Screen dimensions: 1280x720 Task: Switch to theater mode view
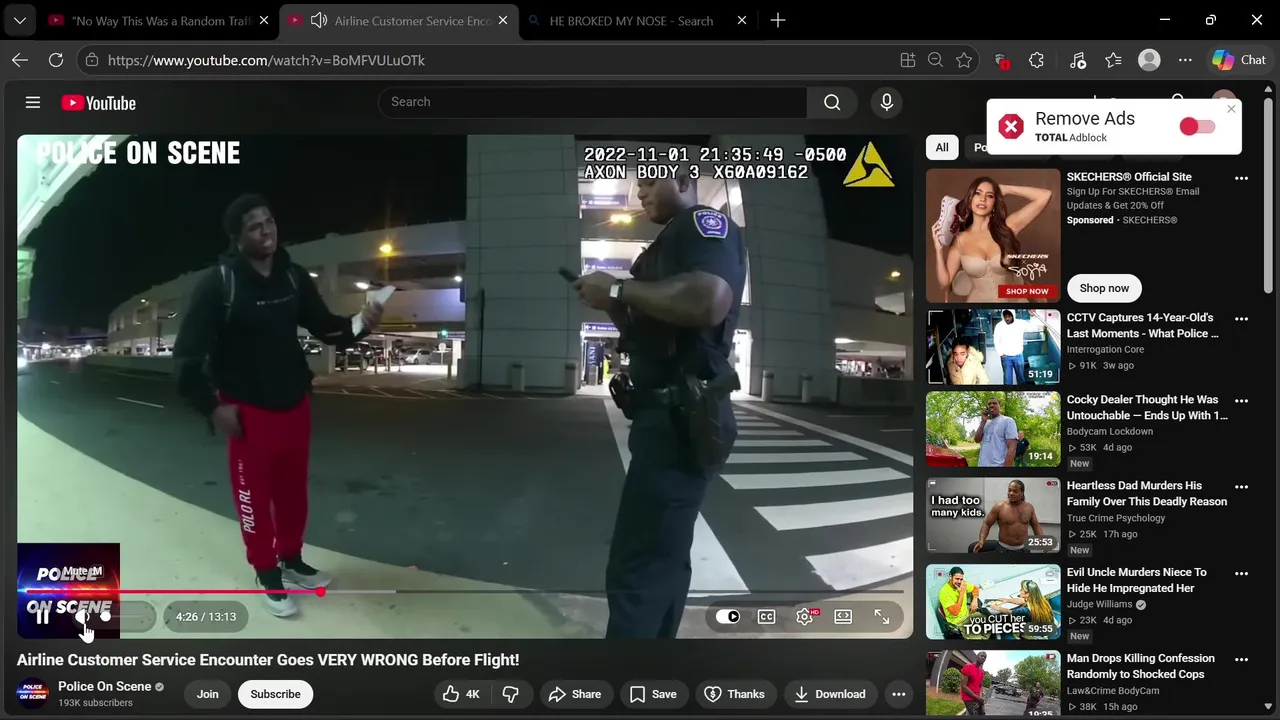coord(843,617)
